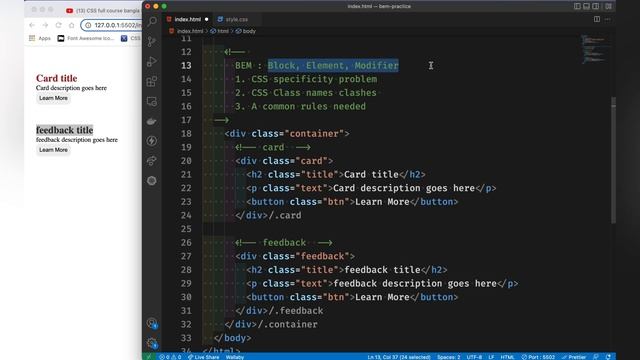Click Learn More button under Card description
The image size is (640, 360).
pos(53,98)
